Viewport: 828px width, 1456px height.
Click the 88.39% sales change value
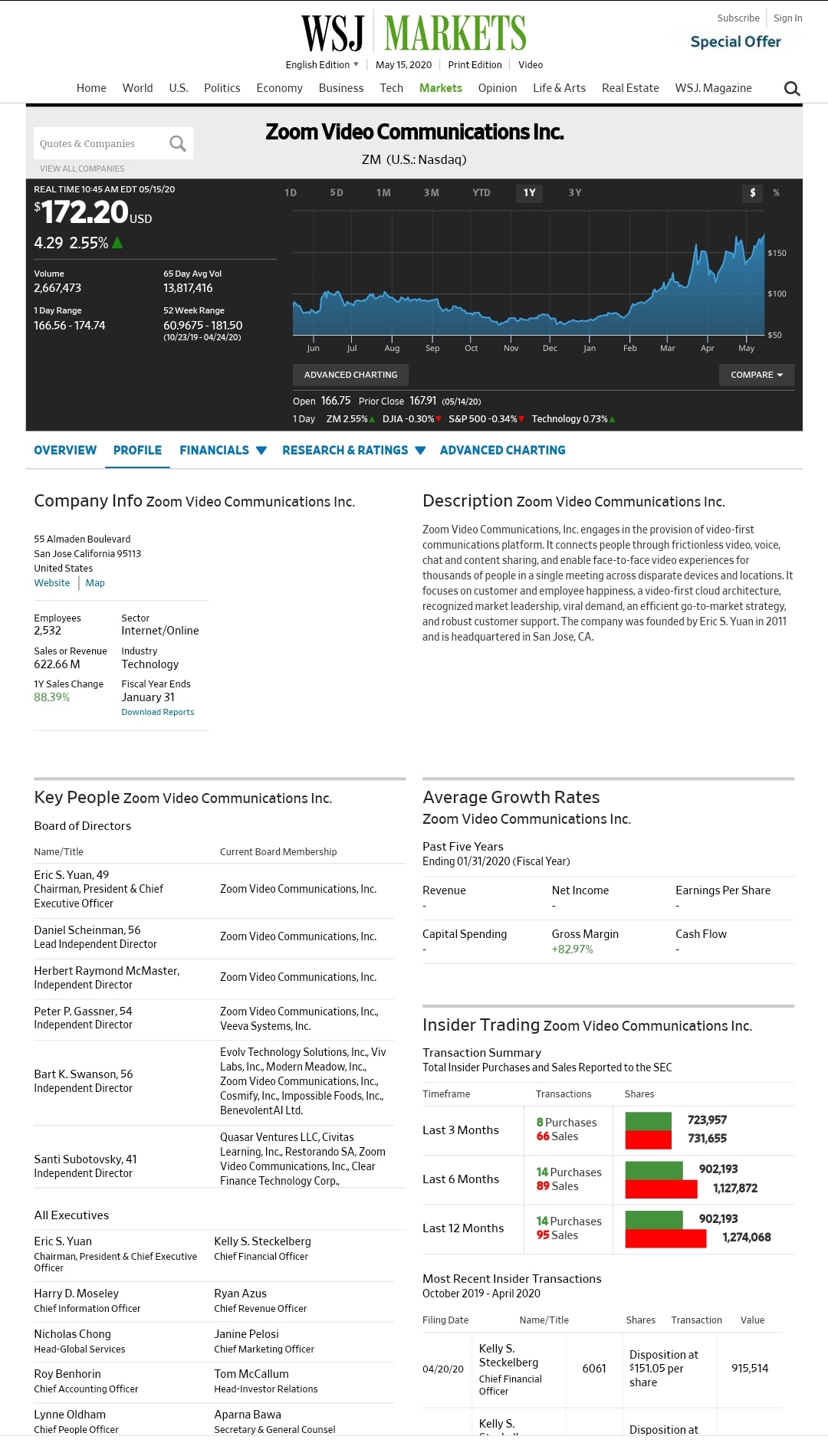(x=52, y=697)
